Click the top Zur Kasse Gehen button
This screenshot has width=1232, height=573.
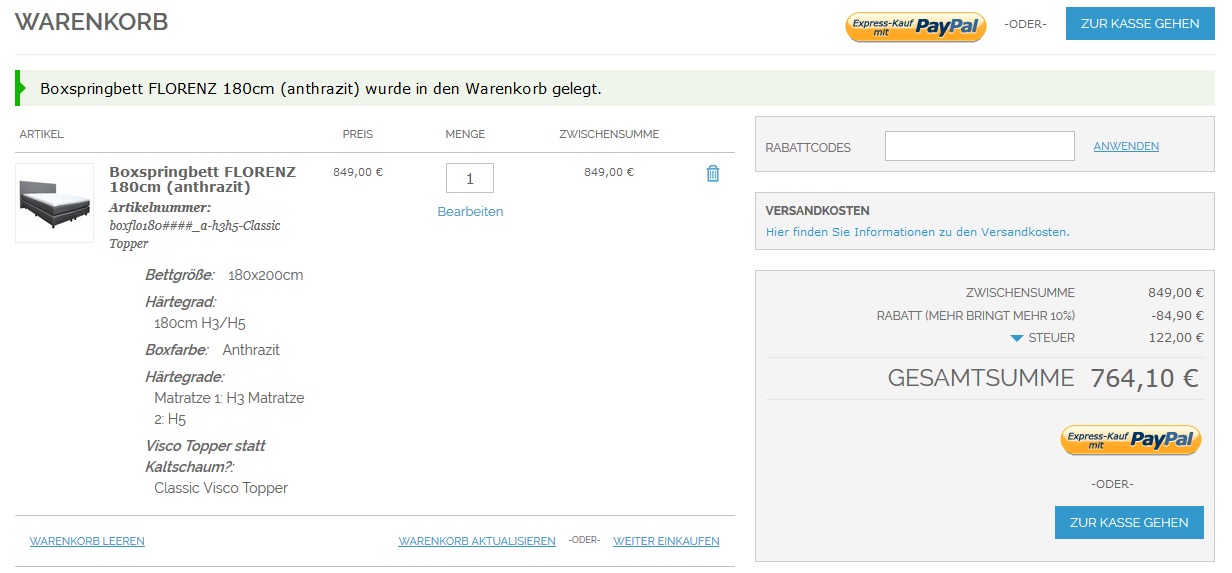pos(1140,24)
